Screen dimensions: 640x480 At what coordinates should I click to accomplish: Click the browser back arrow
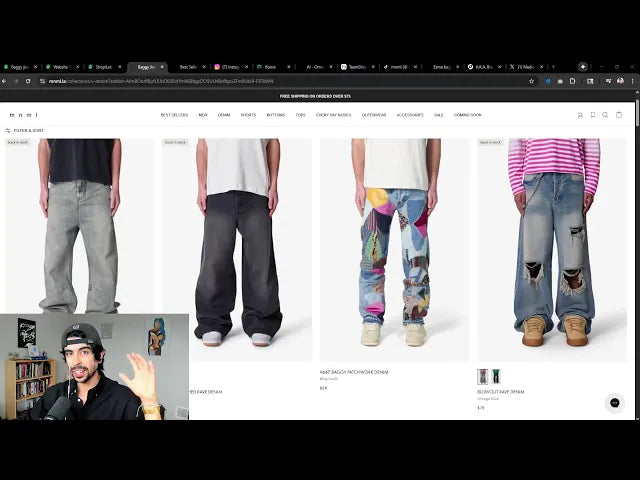coord(5,81)
